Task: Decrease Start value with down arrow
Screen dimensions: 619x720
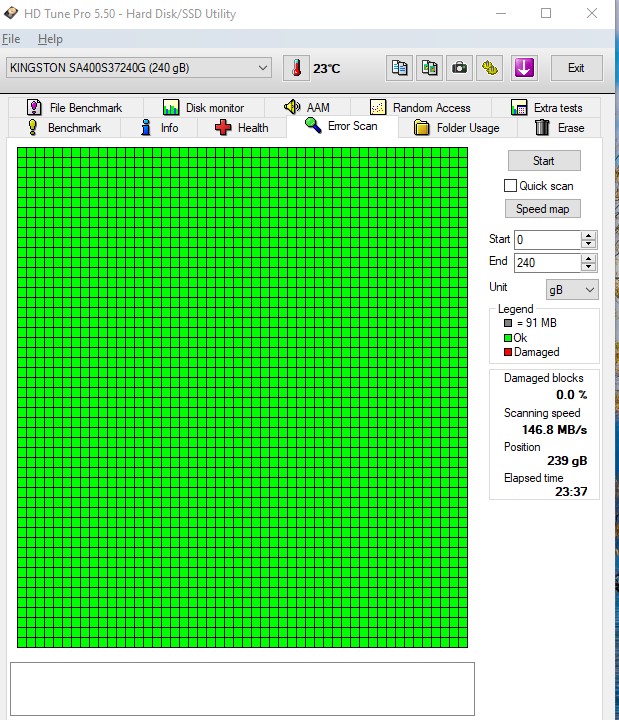Action: [x=588, y=244]
